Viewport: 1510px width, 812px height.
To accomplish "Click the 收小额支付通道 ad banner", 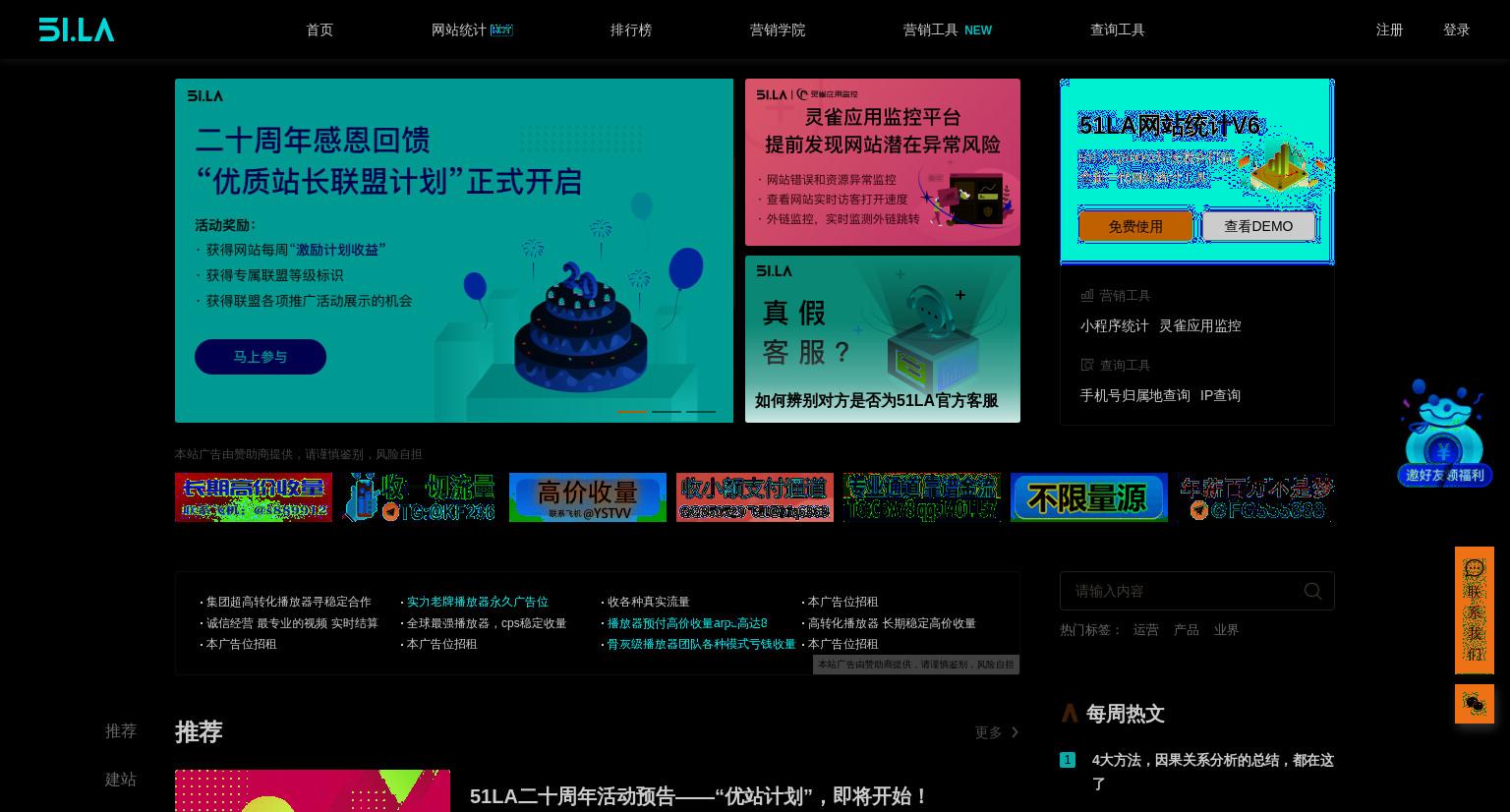I will (x=755, y=497).
